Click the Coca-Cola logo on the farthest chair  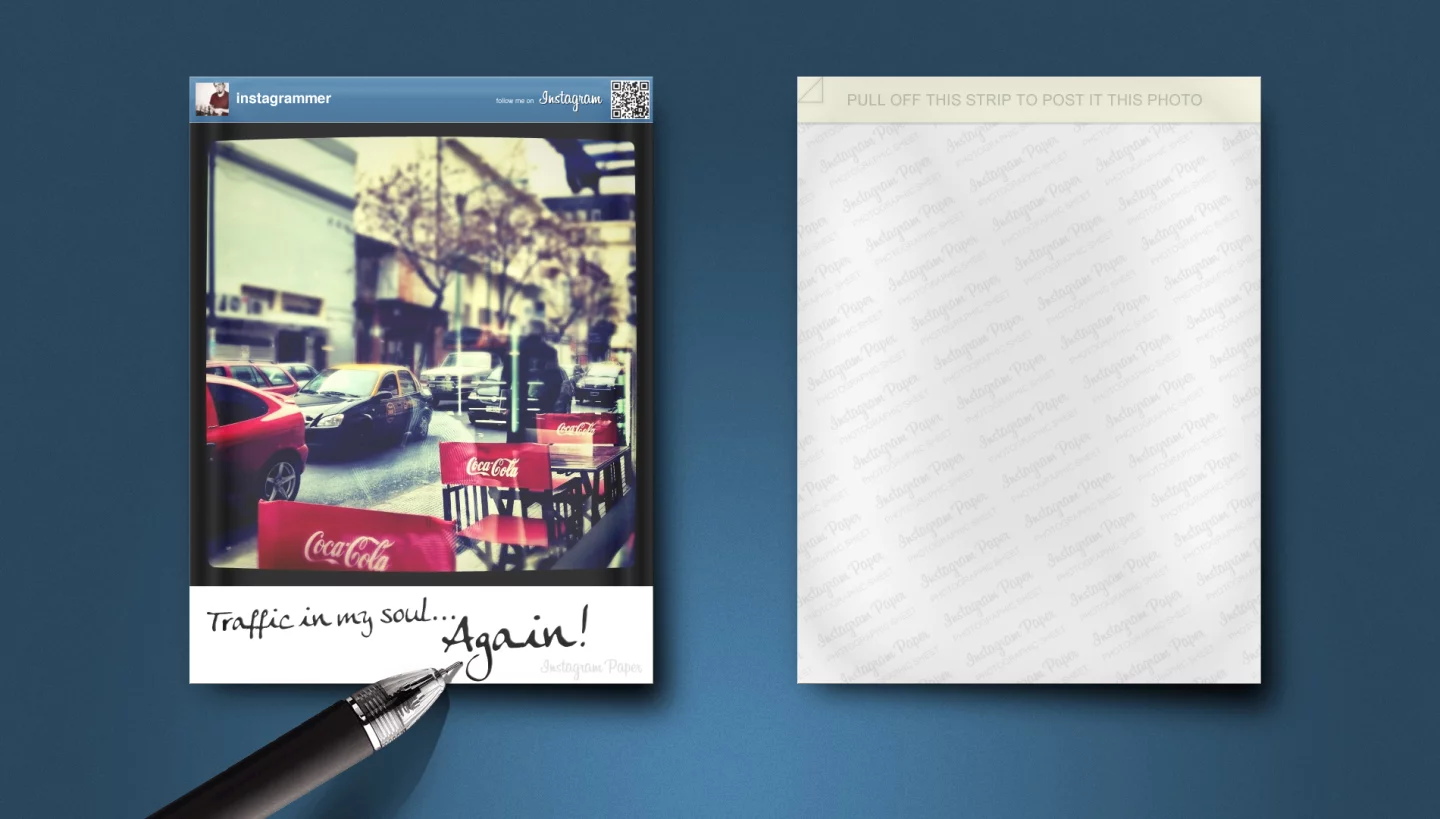(576, 429)
